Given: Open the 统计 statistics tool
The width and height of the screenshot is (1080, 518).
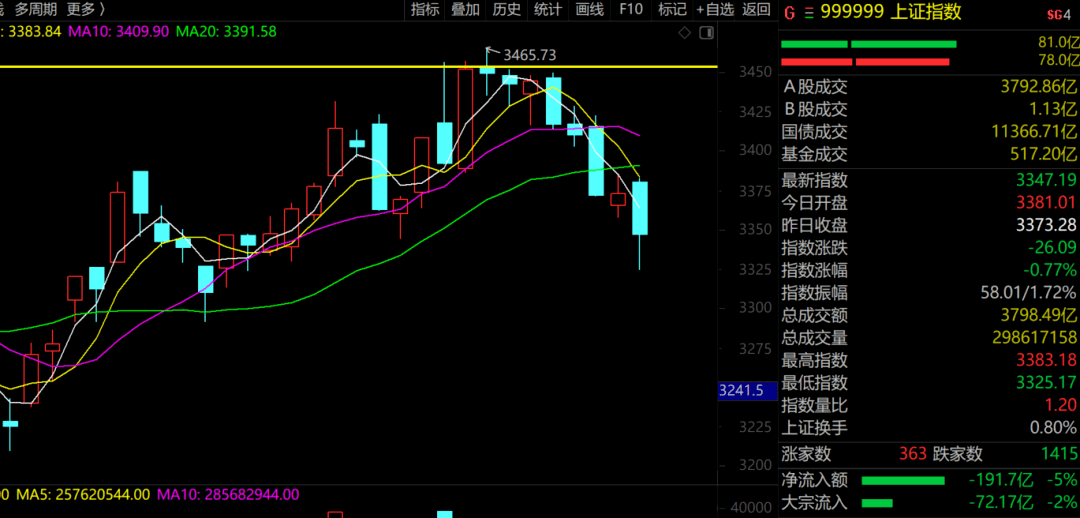Looking at the screenshot, I should pyautogui.click(x=547, y=10).
